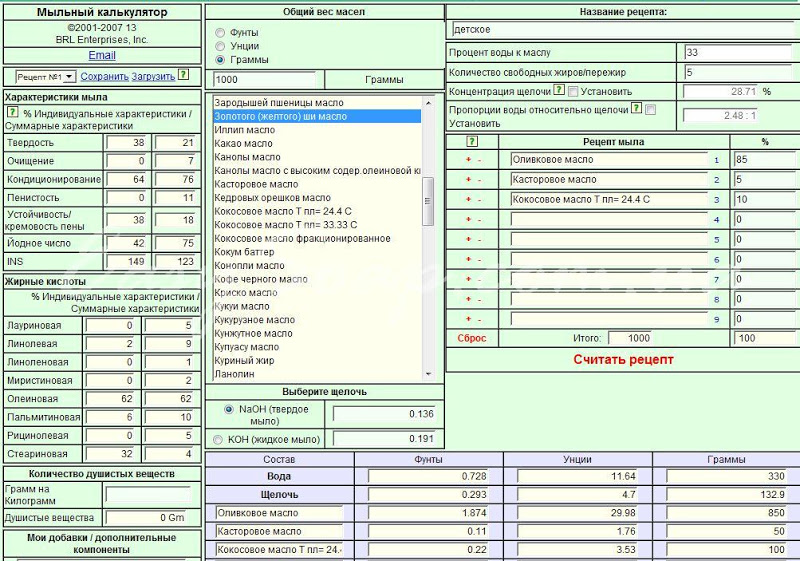This screenshot has width=800, height=561.
Task: Open the Рецепт №1 dropdown
Action: pos(45,77)
